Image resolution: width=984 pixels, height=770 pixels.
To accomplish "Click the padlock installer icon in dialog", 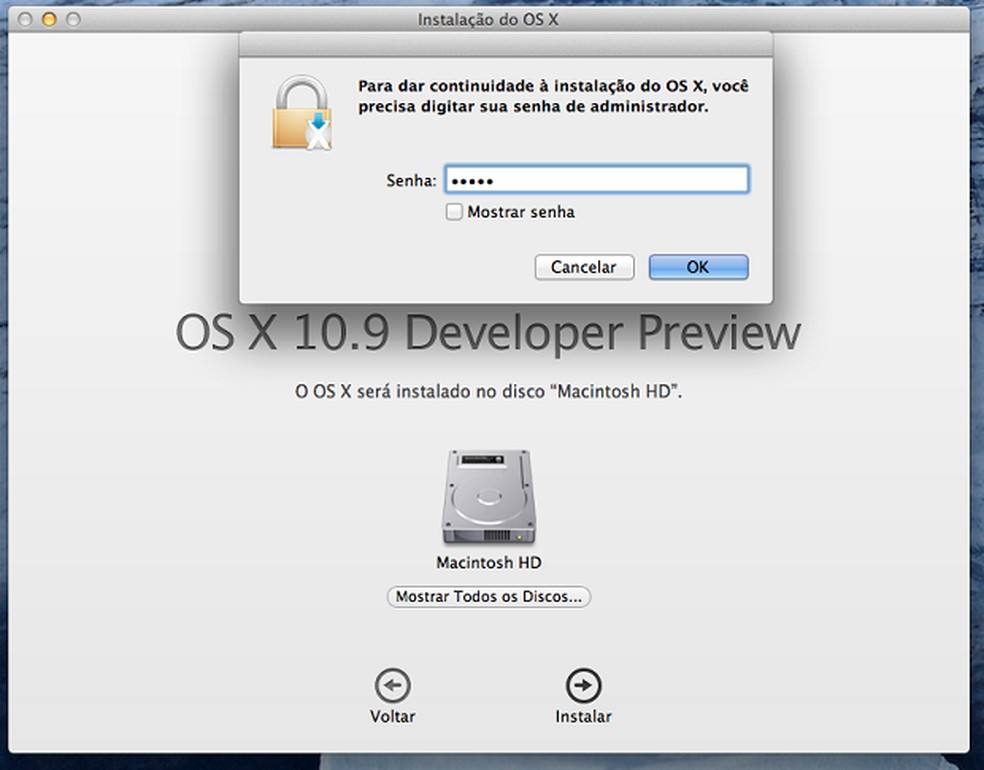I will click(302, 113).
